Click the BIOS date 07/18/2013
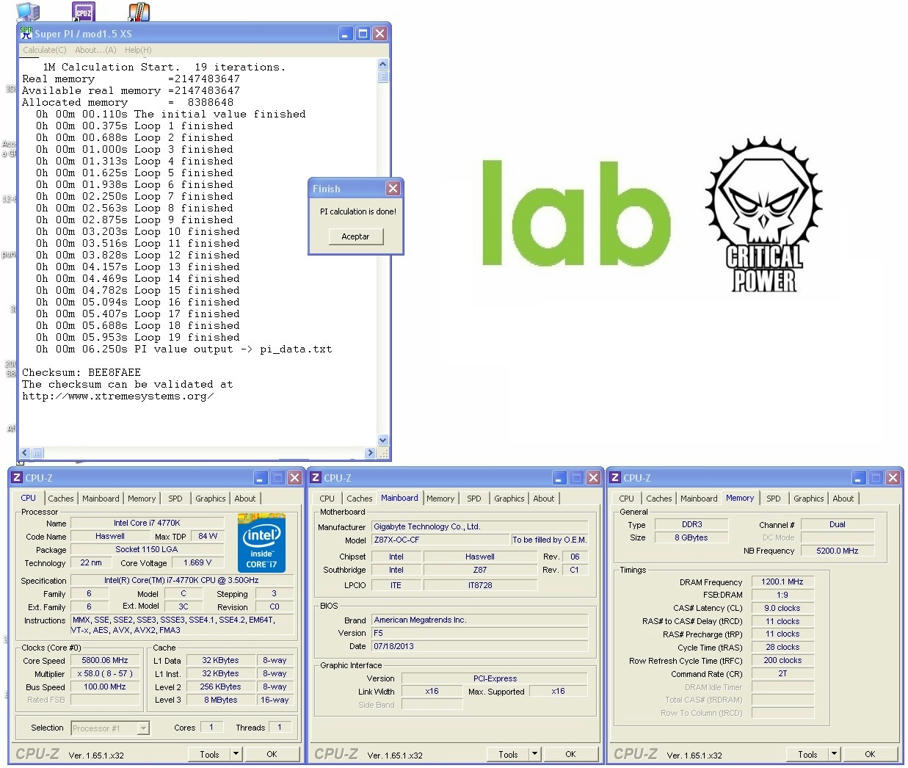 [x=479, y=646]
